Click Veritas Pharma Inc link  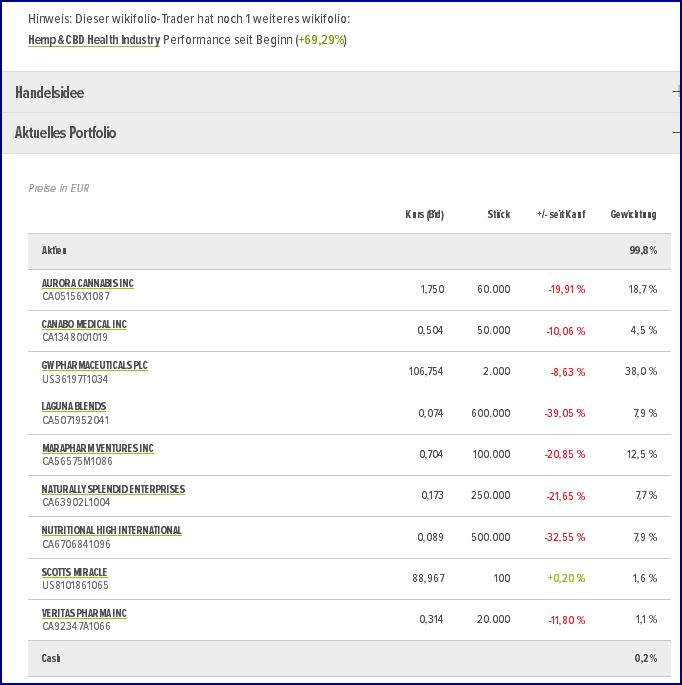point(84,613)
